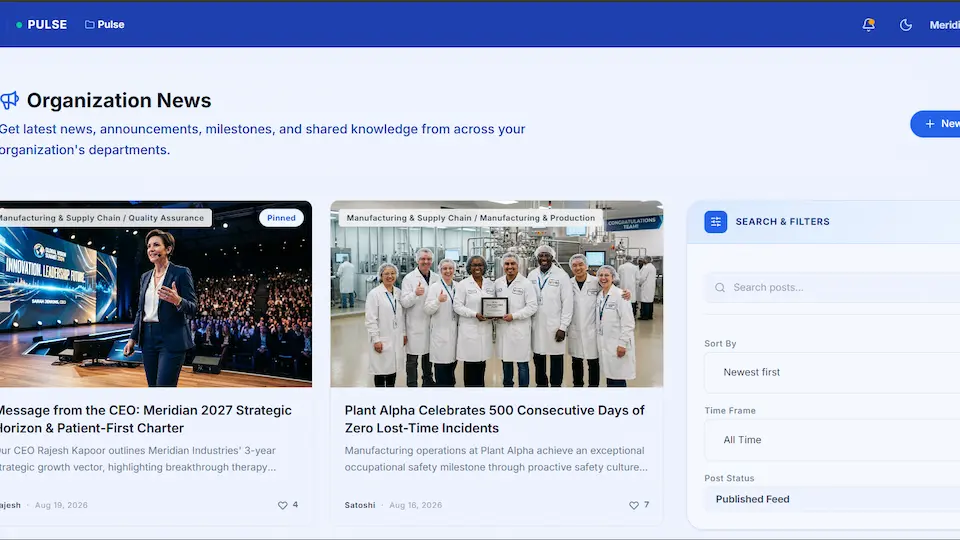
Task: Click the New post button
Action: (x=936, y=124)
